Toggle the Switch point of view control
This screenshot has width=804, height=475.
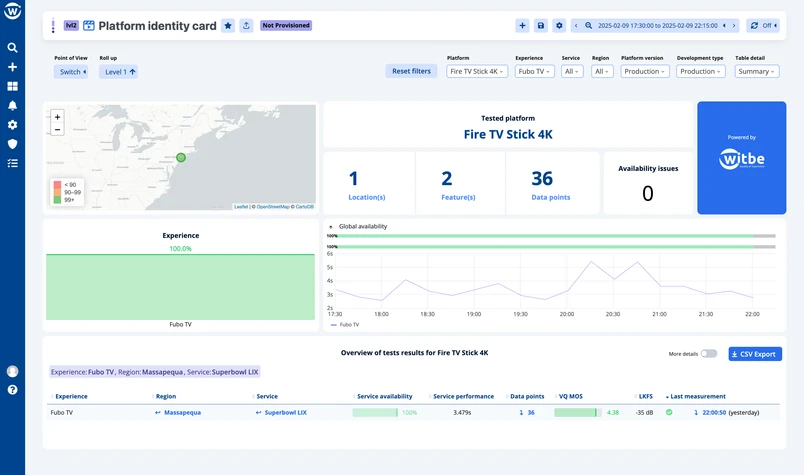[x=71, y=72]
